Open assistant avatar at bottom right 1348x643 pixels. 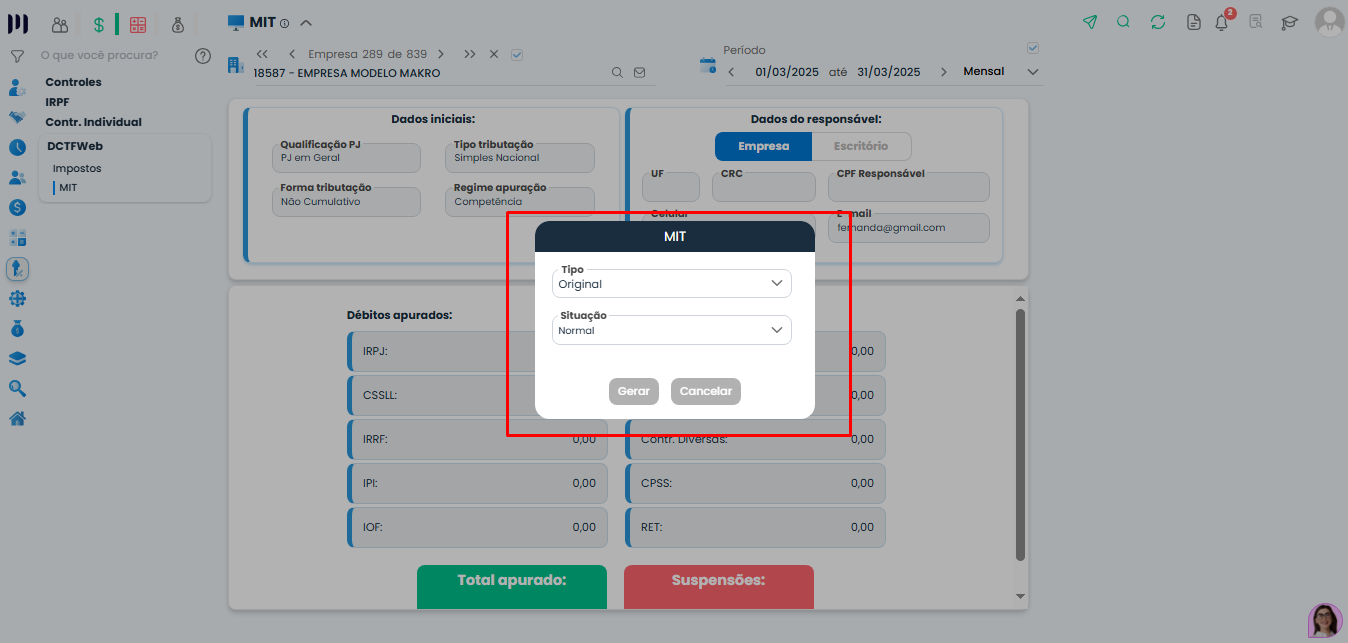click(x=1325, y=620)
